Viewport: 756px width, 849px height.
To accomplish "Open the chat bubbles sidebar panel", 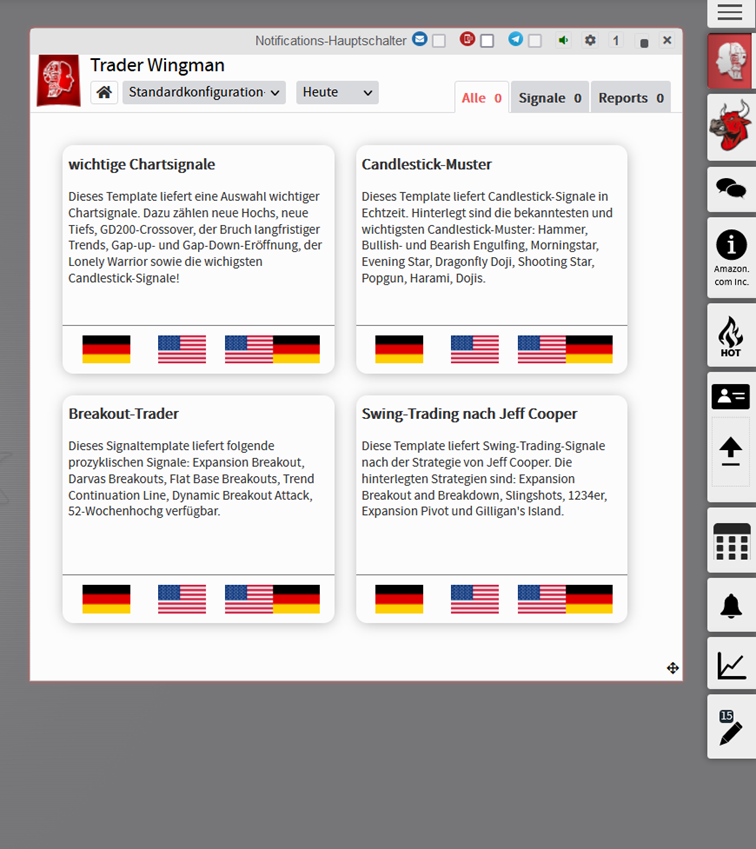I will (731, 189).
